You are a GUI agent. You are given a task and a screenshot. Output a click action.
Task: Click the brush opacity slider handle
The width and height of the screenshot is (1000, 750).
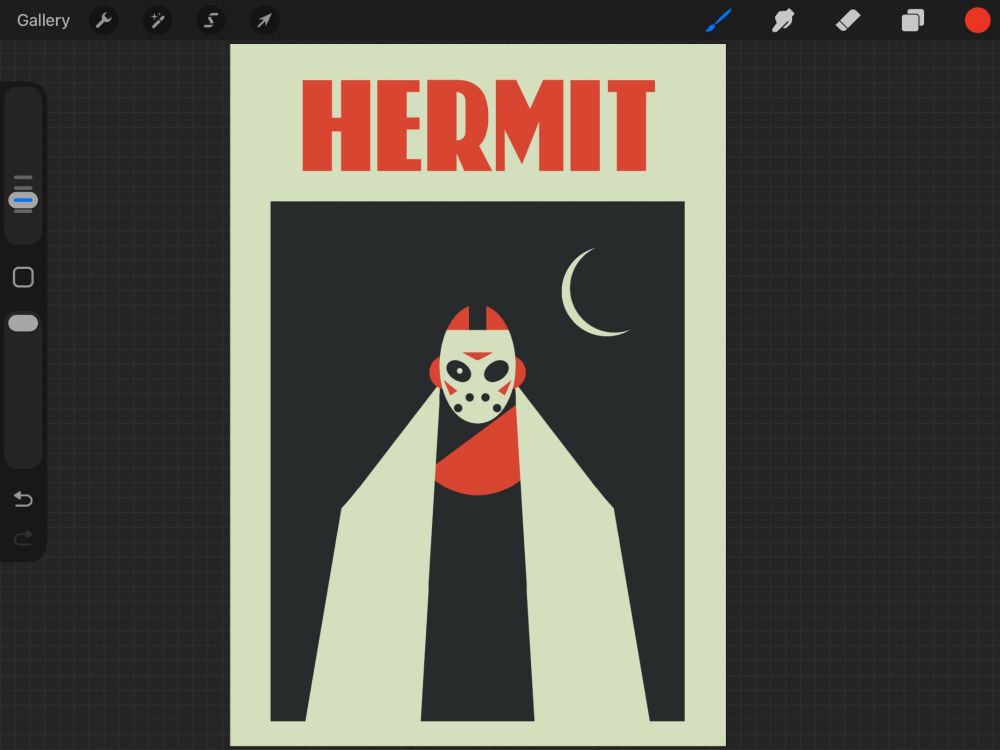point(23,323)
